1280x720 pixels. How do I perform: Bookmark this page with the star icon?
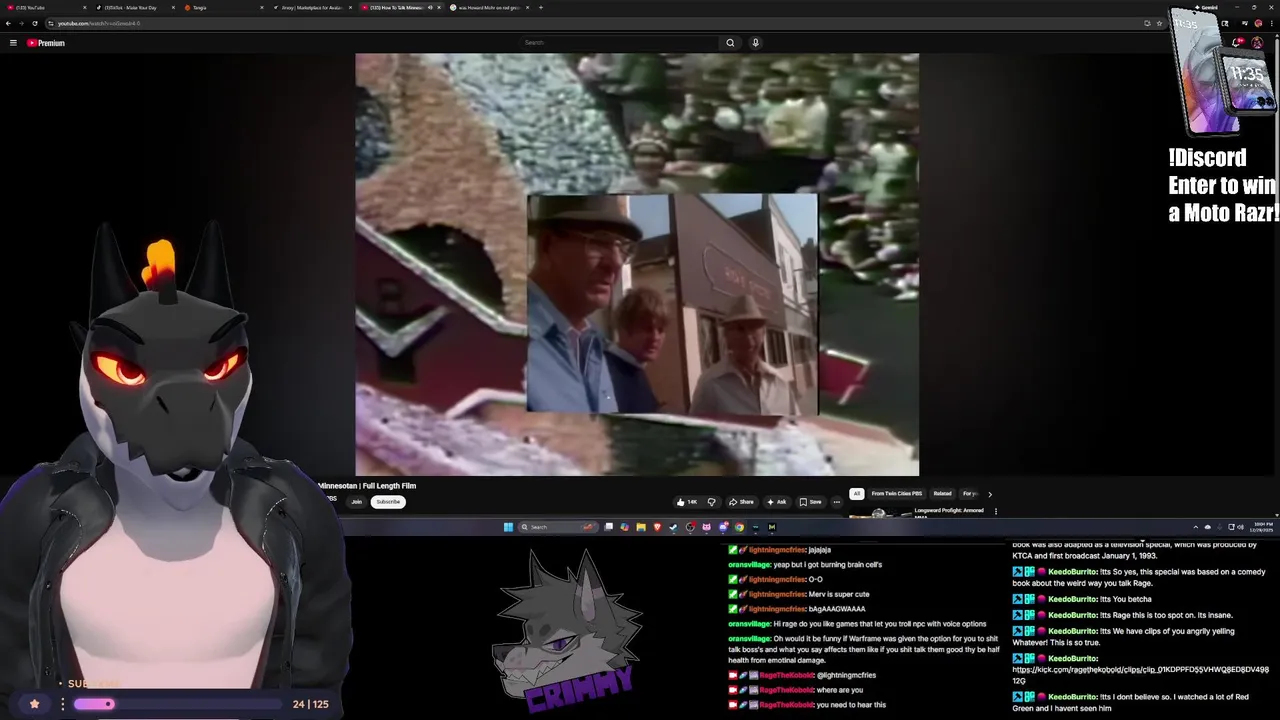pyautogui.click(x=1159, y=23)
